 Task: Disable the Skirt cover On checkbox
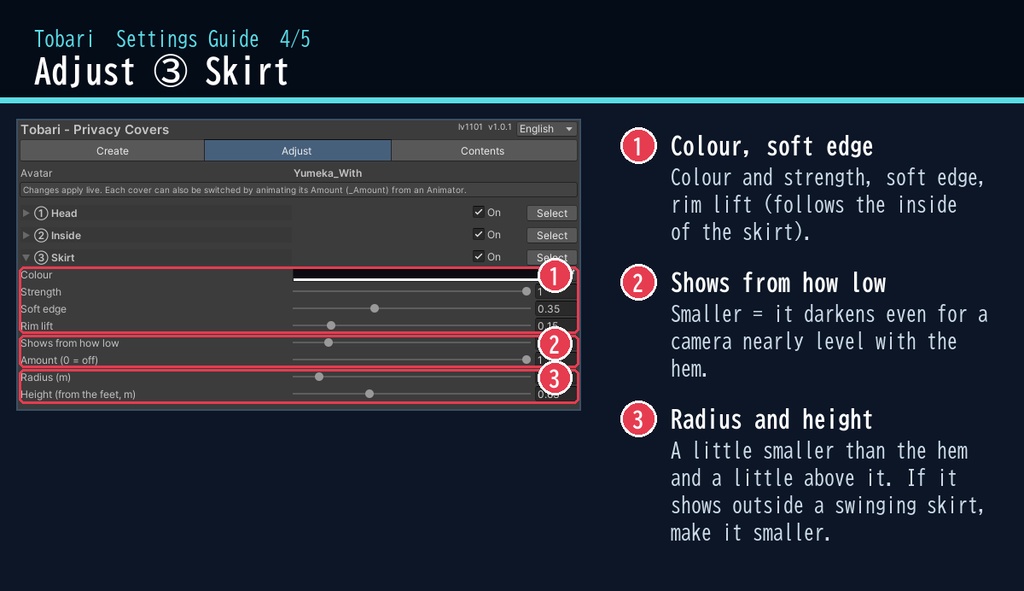[479, 257]
